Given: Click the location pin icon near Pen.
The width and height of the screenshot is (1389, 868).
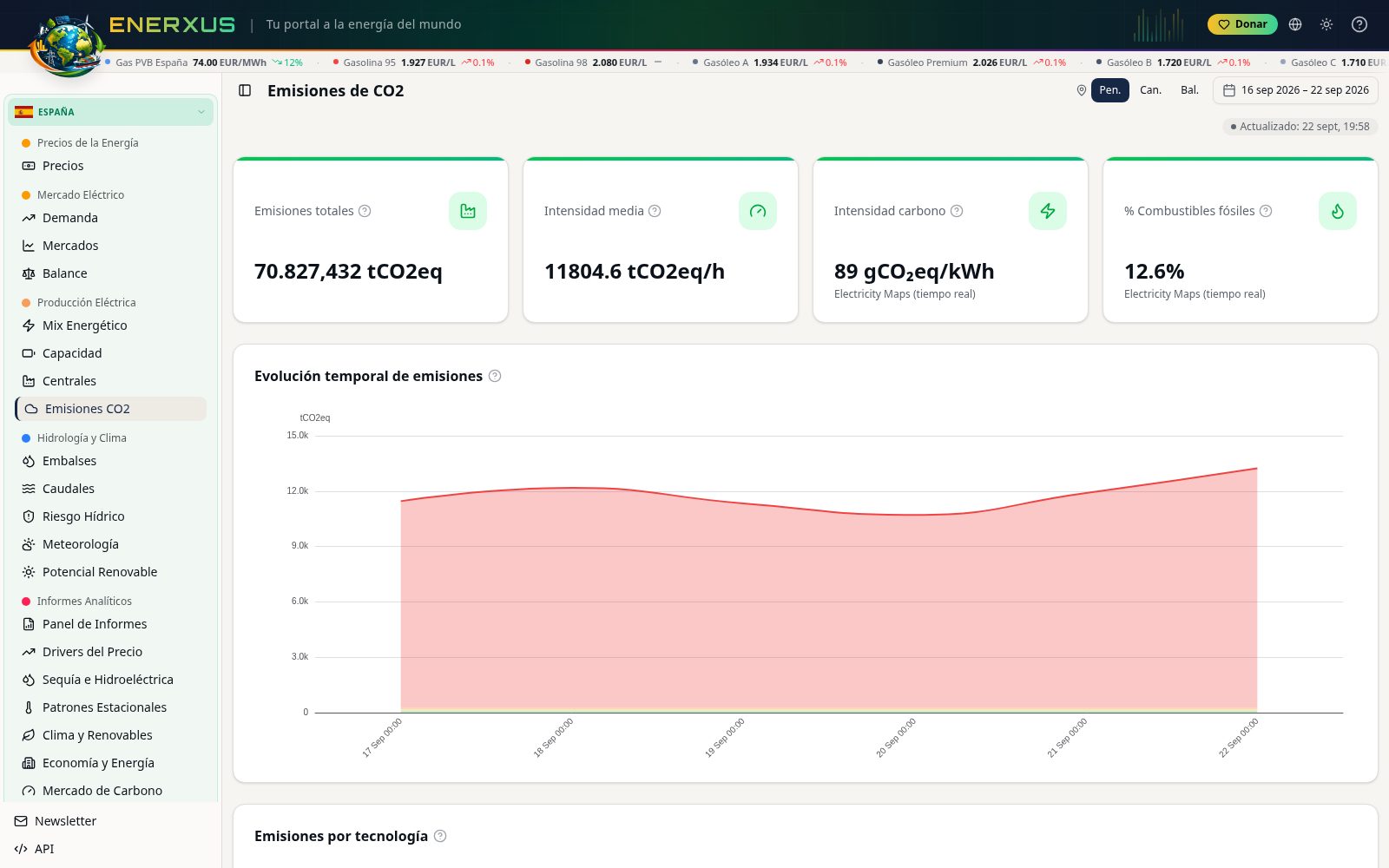Looking at the screenshot, I should click(1081, 90).
